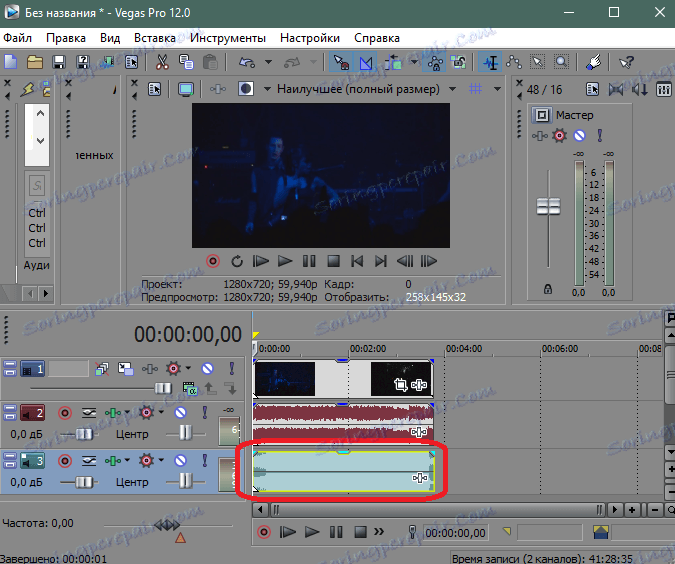This screenshot has width=675, height=564.
Task: Open the dropdown in the left panel
Action: [40, 141]
